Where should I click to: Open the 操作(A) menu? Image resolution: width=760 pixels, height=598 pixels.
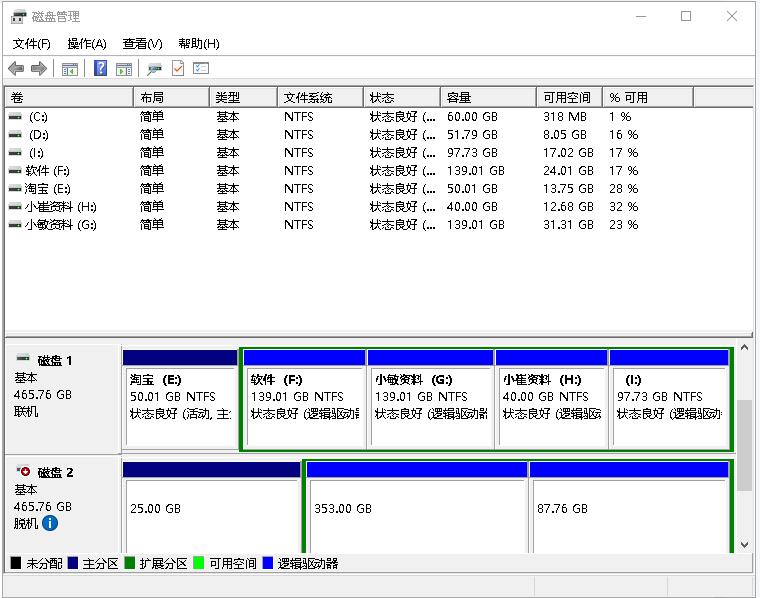pos(86,44)
